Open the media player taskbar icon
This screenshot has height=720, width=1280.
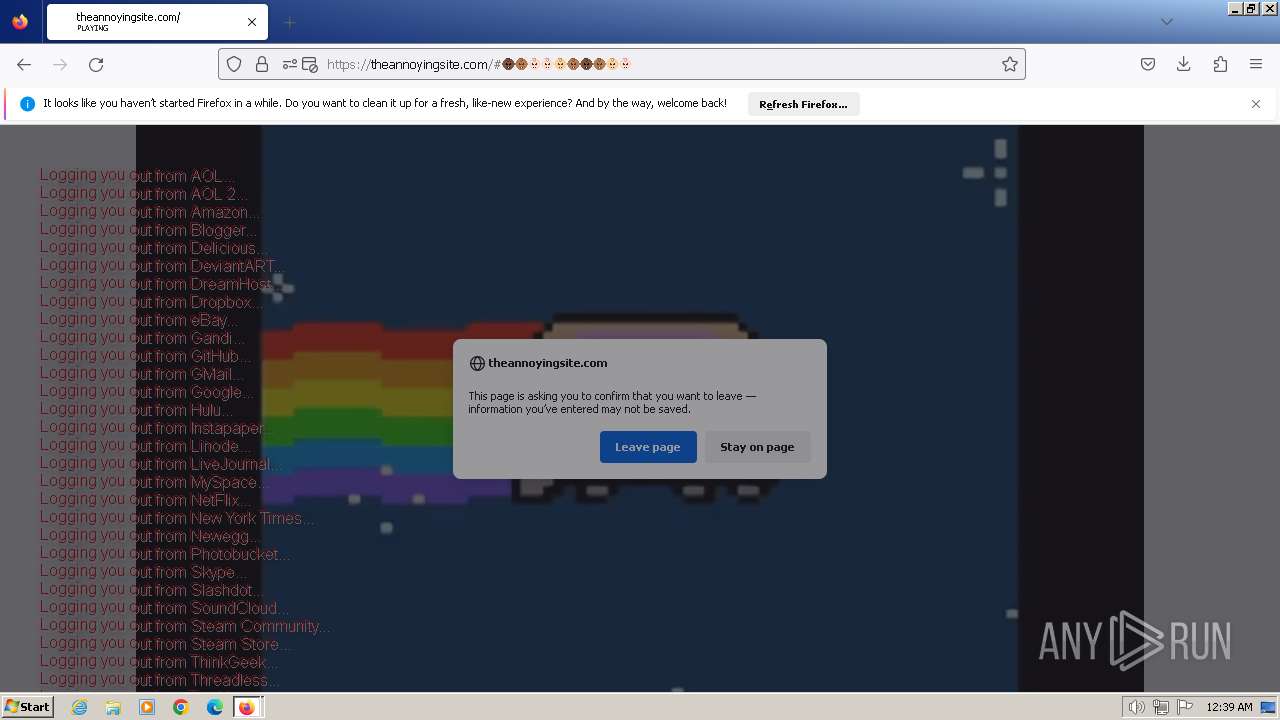pyautogui.click(x=147, y=707)
